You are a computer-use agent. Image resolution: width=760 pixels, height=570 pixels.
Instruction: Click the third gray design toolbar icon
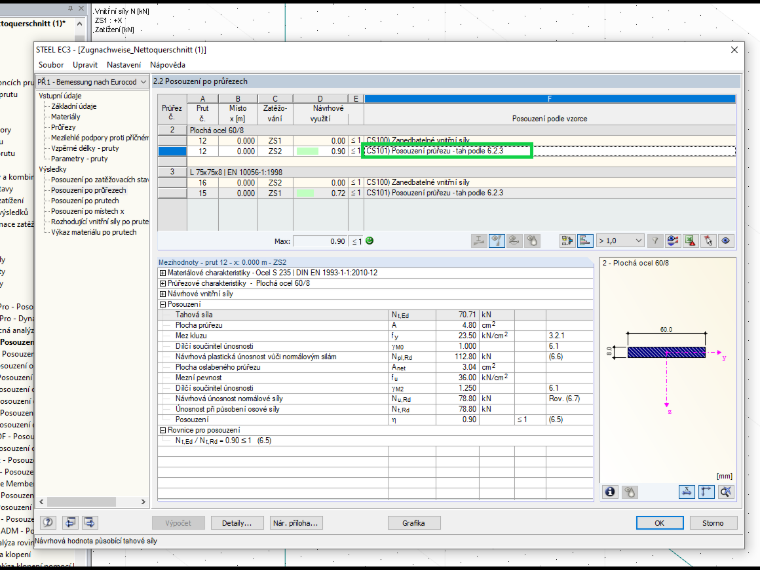[x=514, y=240]
